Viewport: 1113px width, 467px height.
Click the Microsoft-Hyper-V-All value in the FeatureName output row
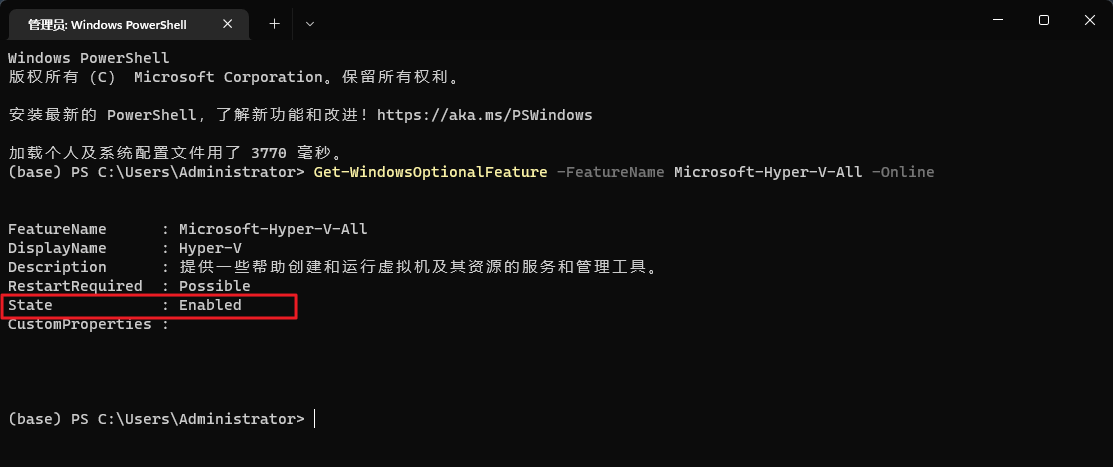[273, 229]
